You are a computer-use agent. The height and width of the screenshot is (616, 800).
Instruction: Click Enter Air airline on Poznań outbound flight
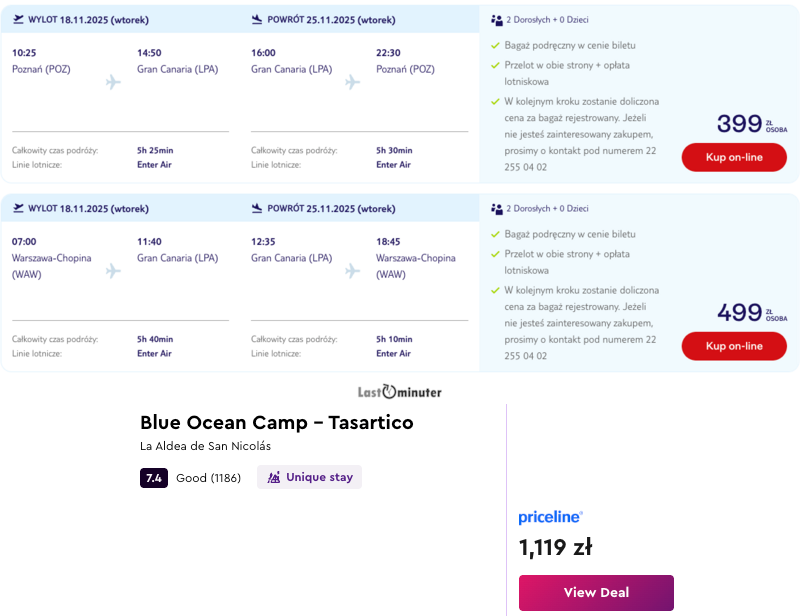[x=154, y=164]
